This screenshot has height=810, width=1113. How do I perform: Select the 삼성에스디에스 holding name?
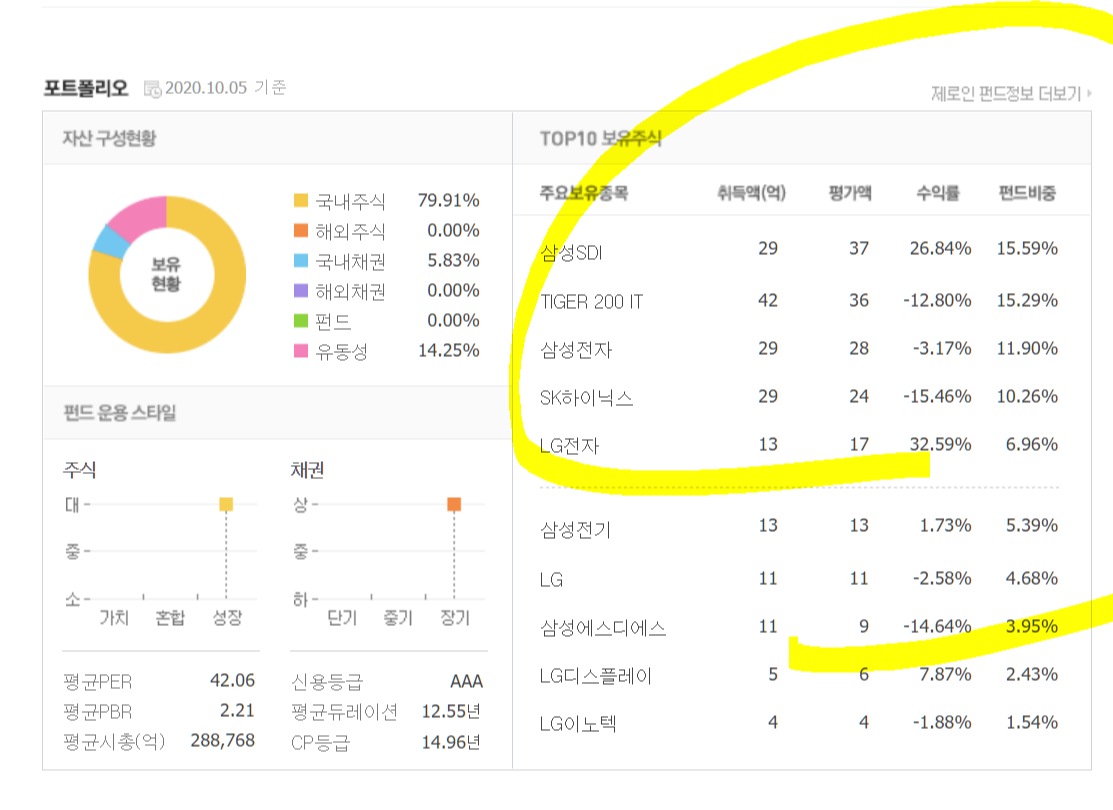coord(603,628)
